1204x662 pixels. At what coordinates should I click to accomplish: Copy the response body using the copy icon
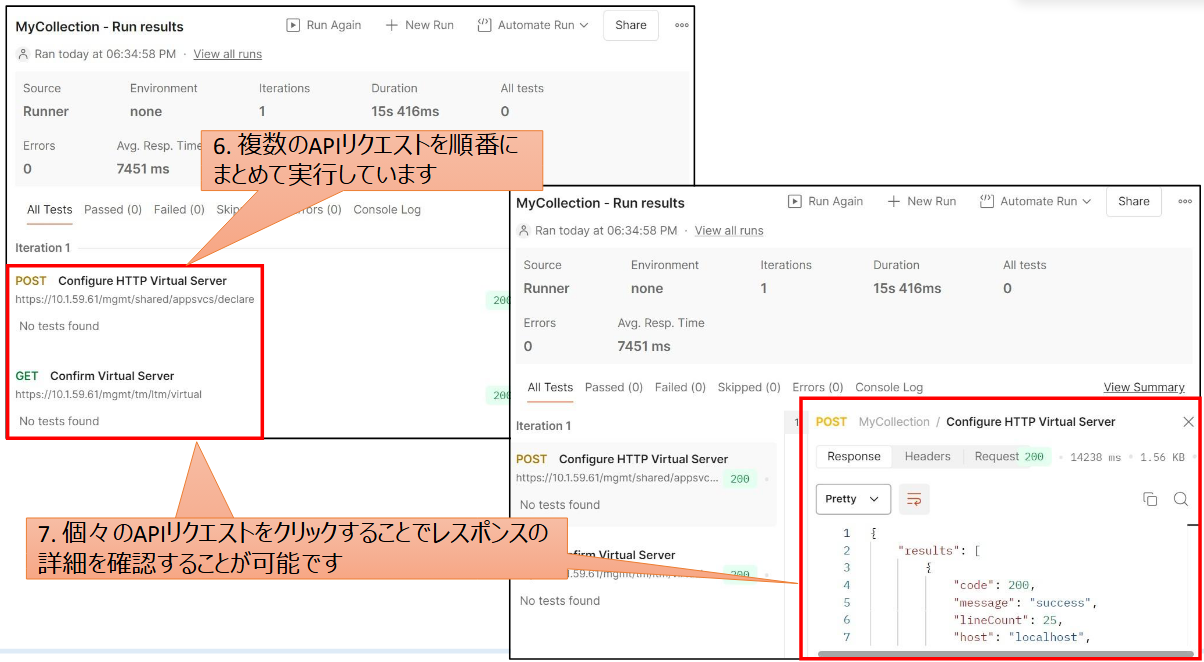(x=1150, y=499)
